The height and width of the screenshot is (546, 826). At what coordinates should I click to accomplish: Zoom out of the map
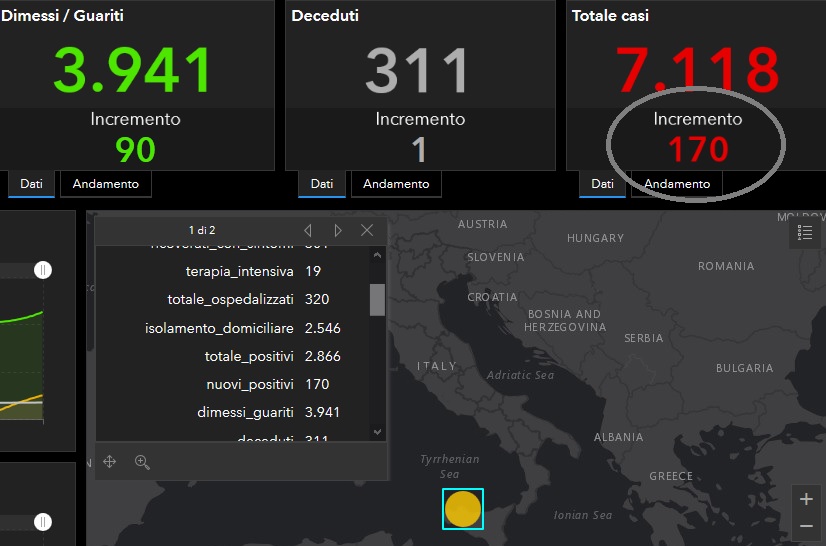pyautogui.click(x=806, y=526)
